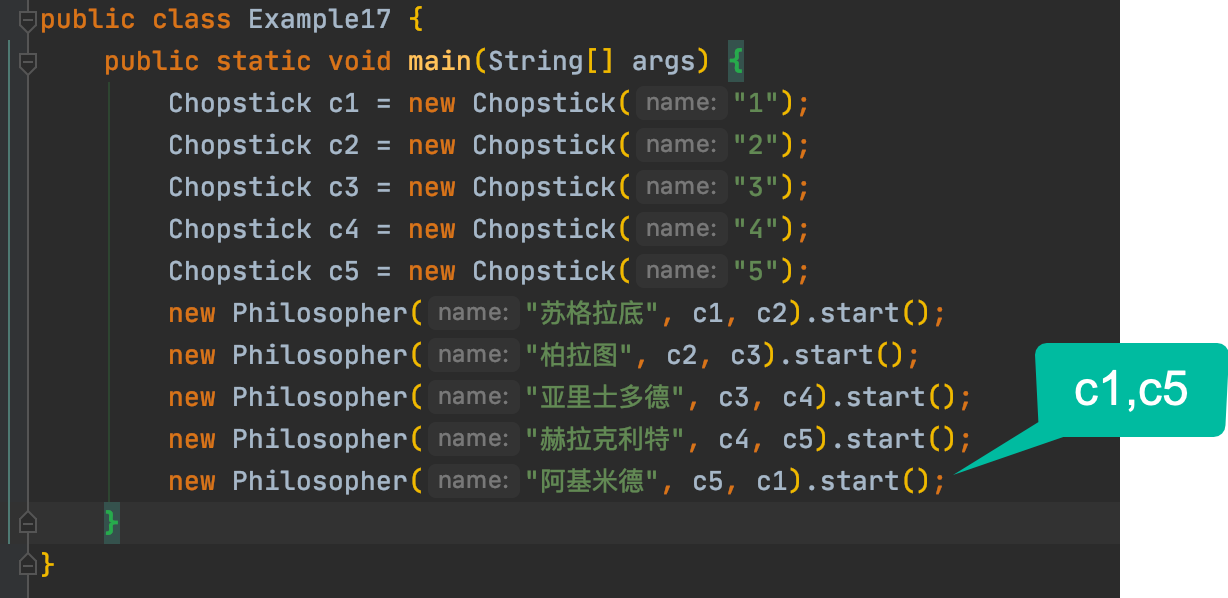Click the string literal "3"
The height and width of the screenshot is (598, 1228).
tap(757, 187)
